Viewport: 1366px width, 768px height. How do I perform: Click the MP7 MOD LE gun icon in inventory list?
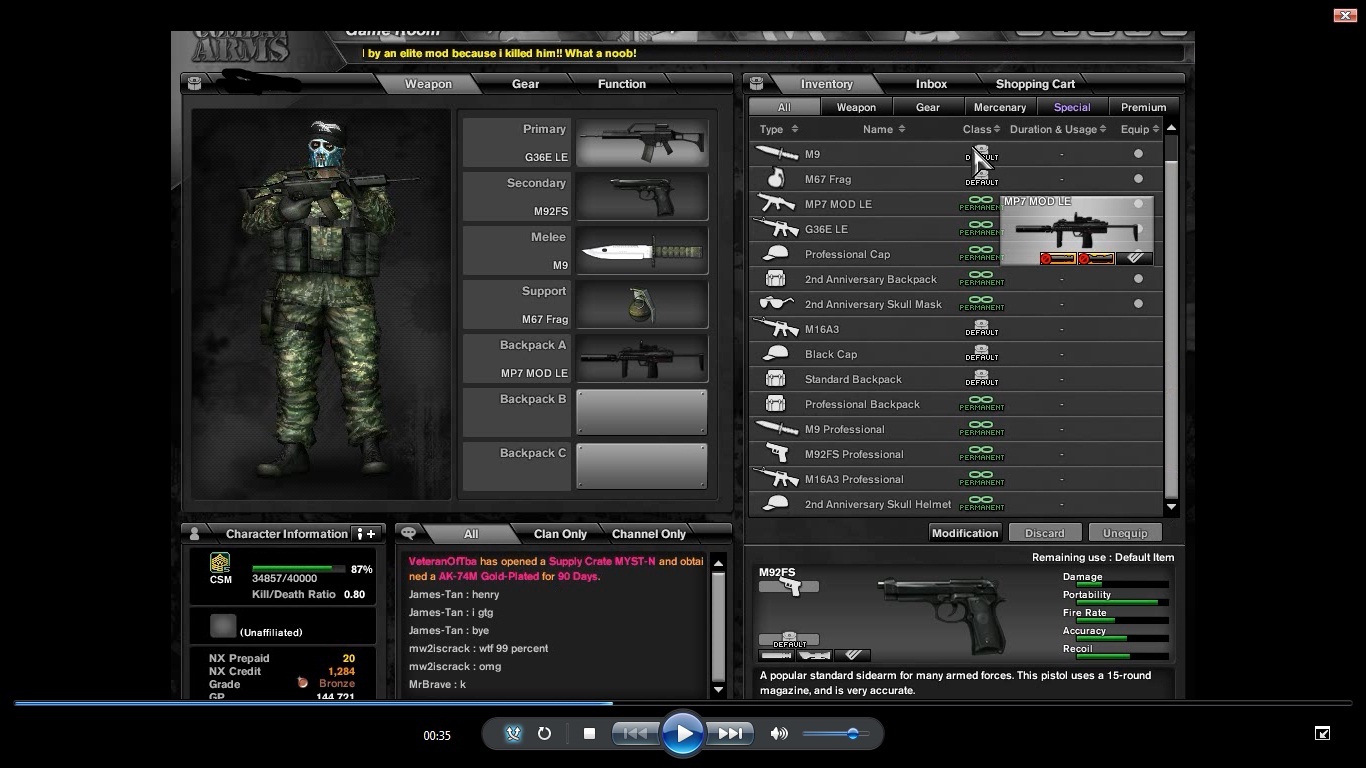tap(777, 204)
